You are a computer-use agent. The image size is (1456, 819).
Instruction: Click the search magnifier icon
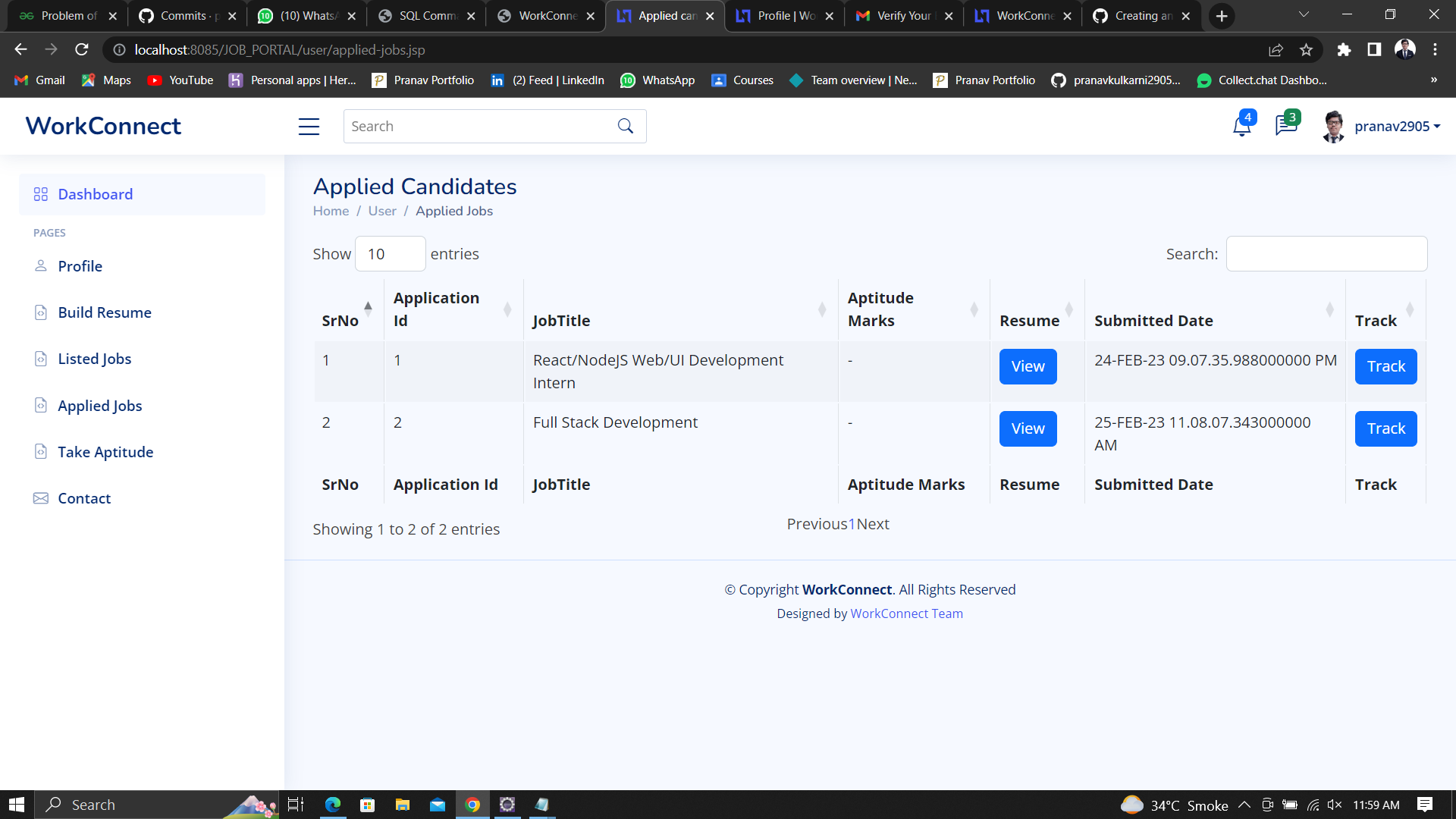[626, 126]
